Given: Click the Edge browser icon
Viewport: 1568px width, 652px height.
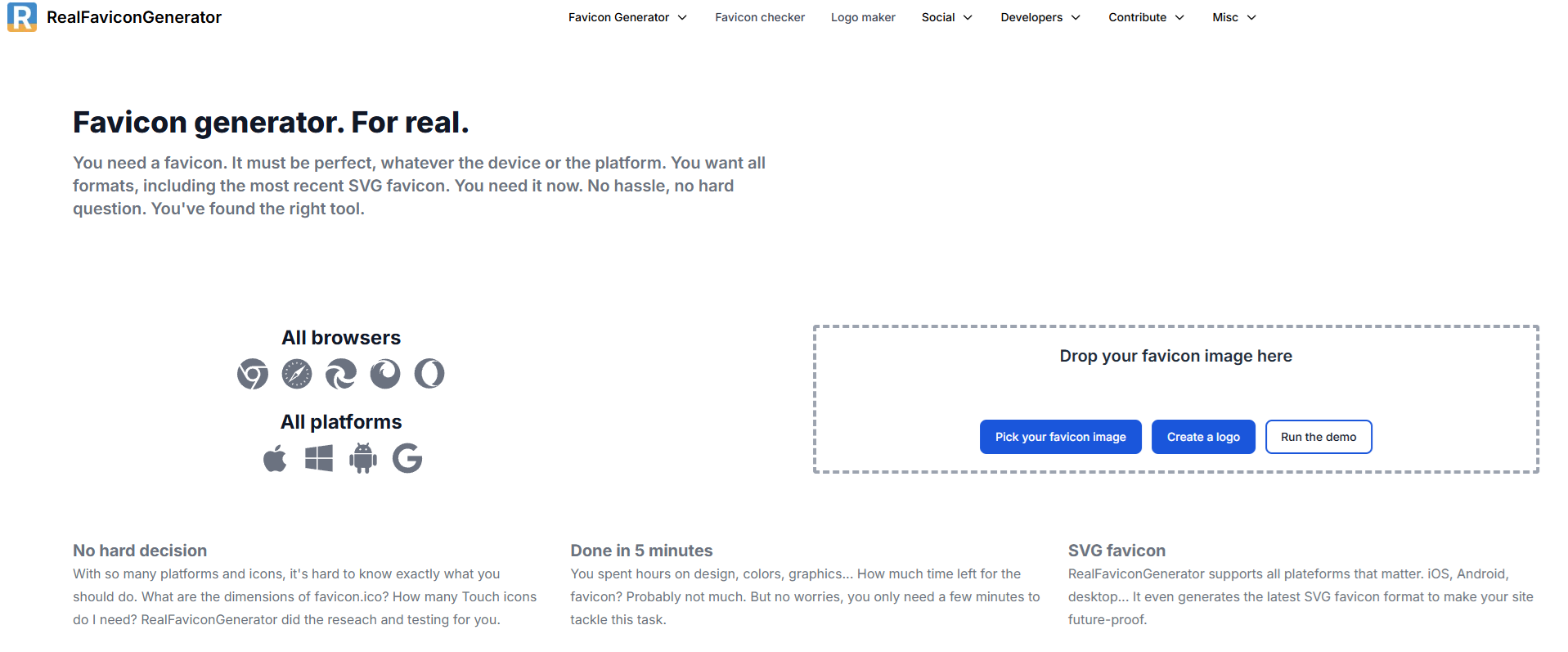Looking at the screenshot, I should (341, 374).
